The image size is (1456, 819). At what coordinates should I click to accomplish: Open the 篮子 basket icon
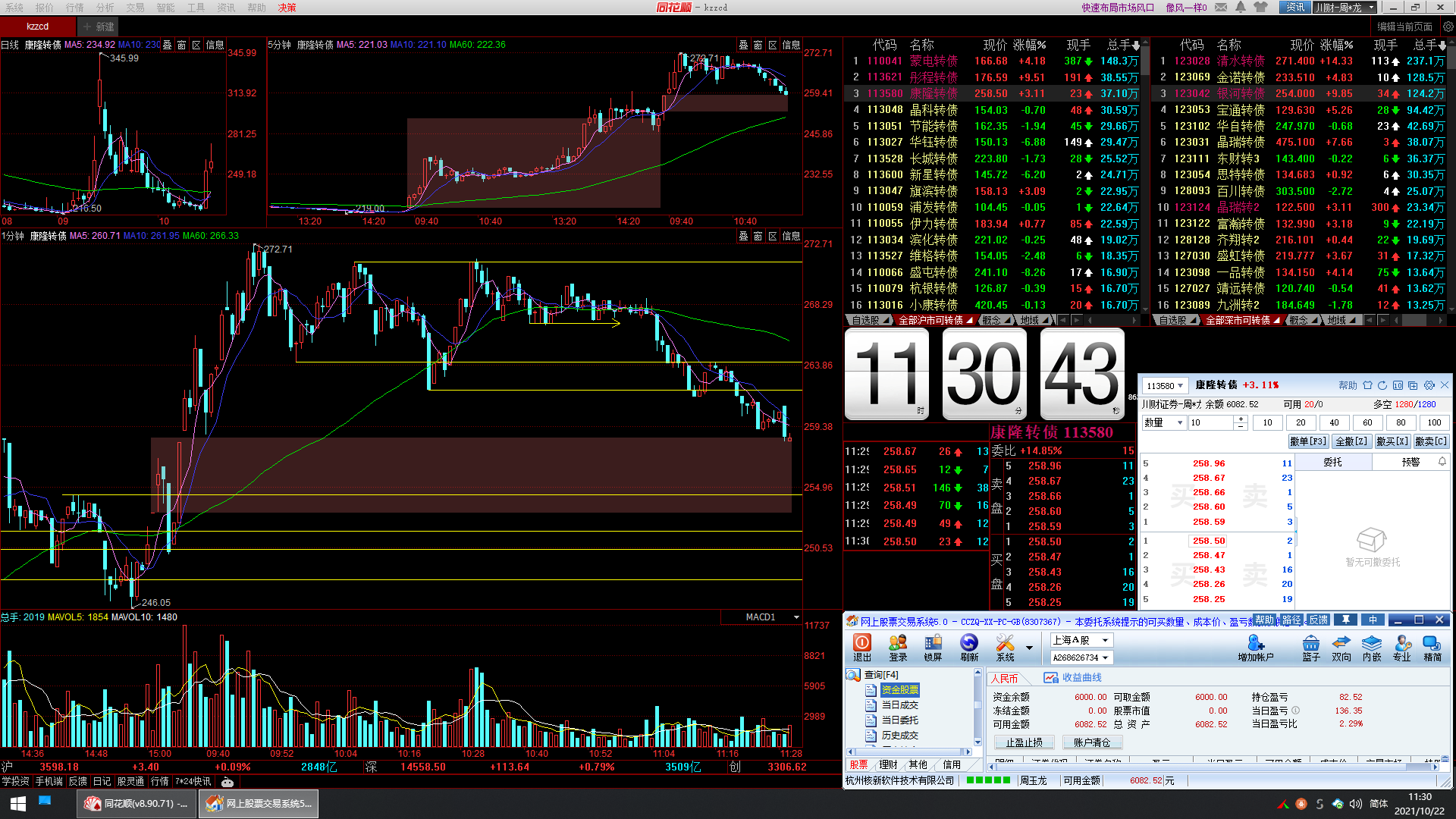[1311, 648]
